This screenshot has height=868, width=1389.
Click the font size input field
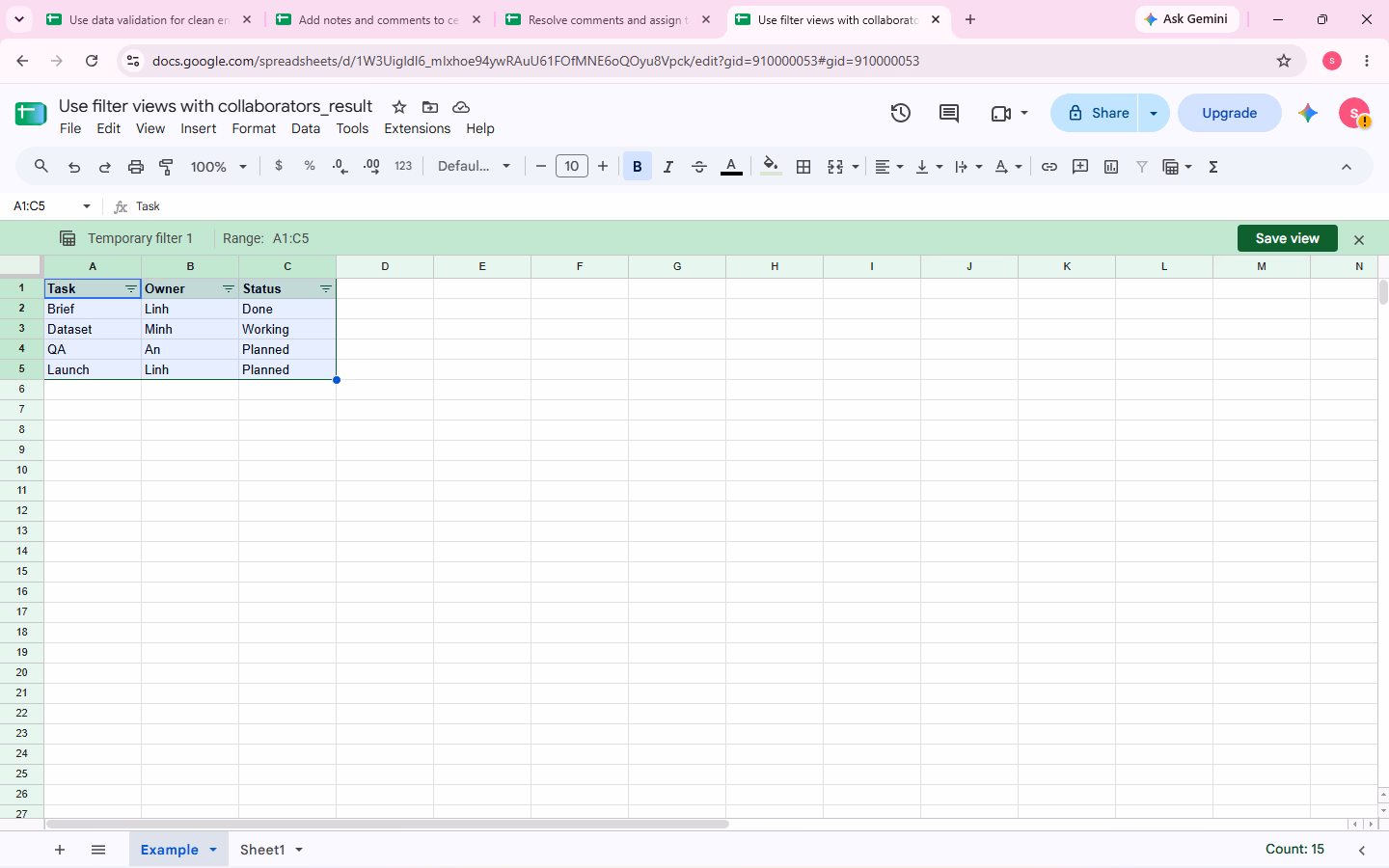(x=572, y=166)
